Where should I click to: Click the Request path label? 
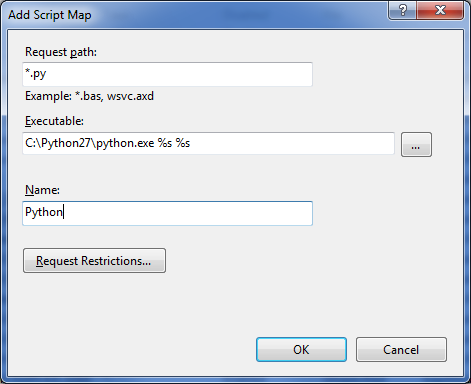click(61, 52)
